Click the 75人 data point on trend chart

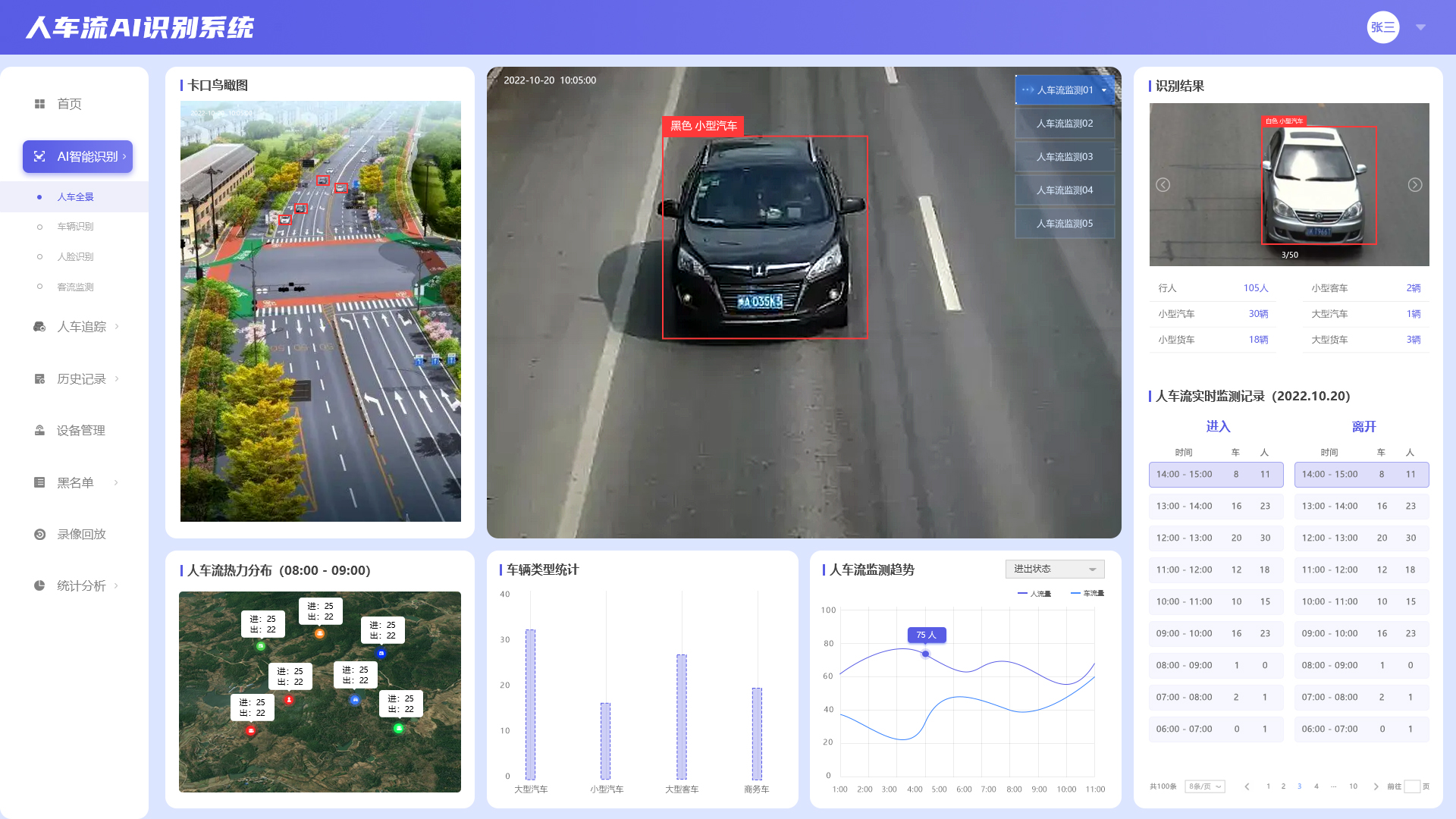coord(925,654)
